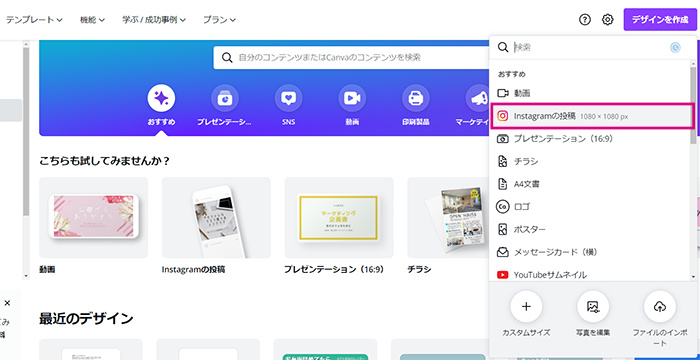Click チラシ label under fourth card
Screen dimensions: 700x360
click(x=419, y=270)
